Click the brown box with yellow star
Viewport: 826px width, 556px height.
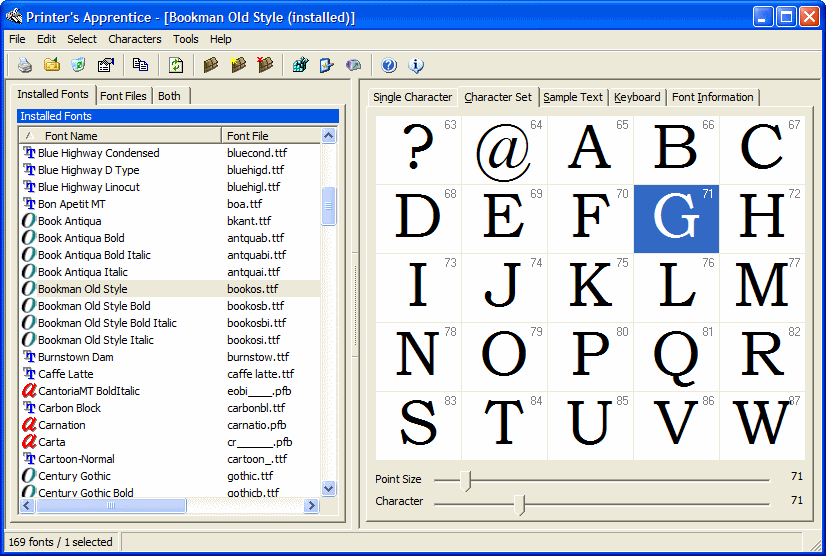coord(238,65)
